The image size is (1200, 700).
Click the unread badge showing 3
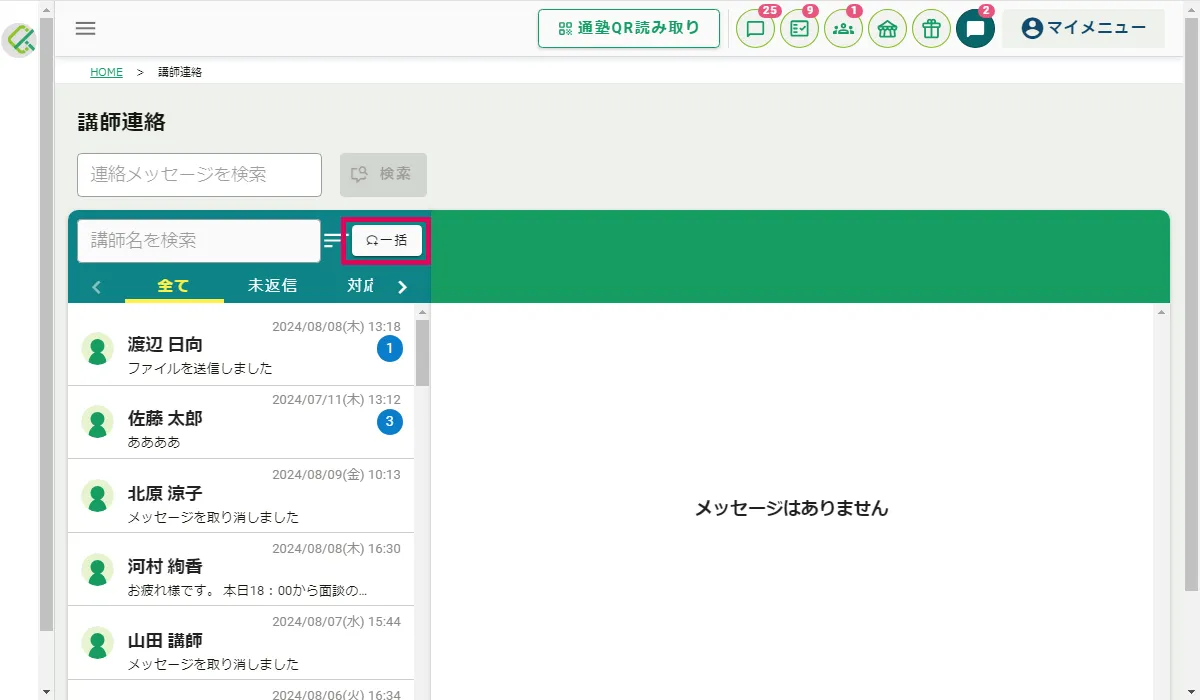pos(390,421)
